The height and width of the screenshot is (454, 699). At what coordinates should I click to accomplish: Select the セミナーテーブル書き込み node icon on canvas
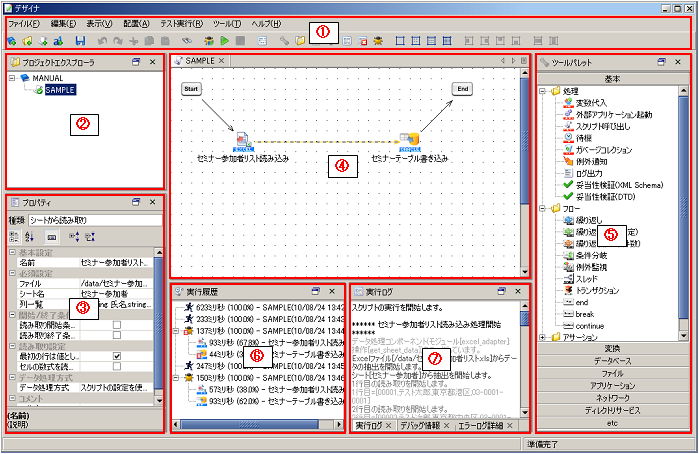(x=409, y=140)
